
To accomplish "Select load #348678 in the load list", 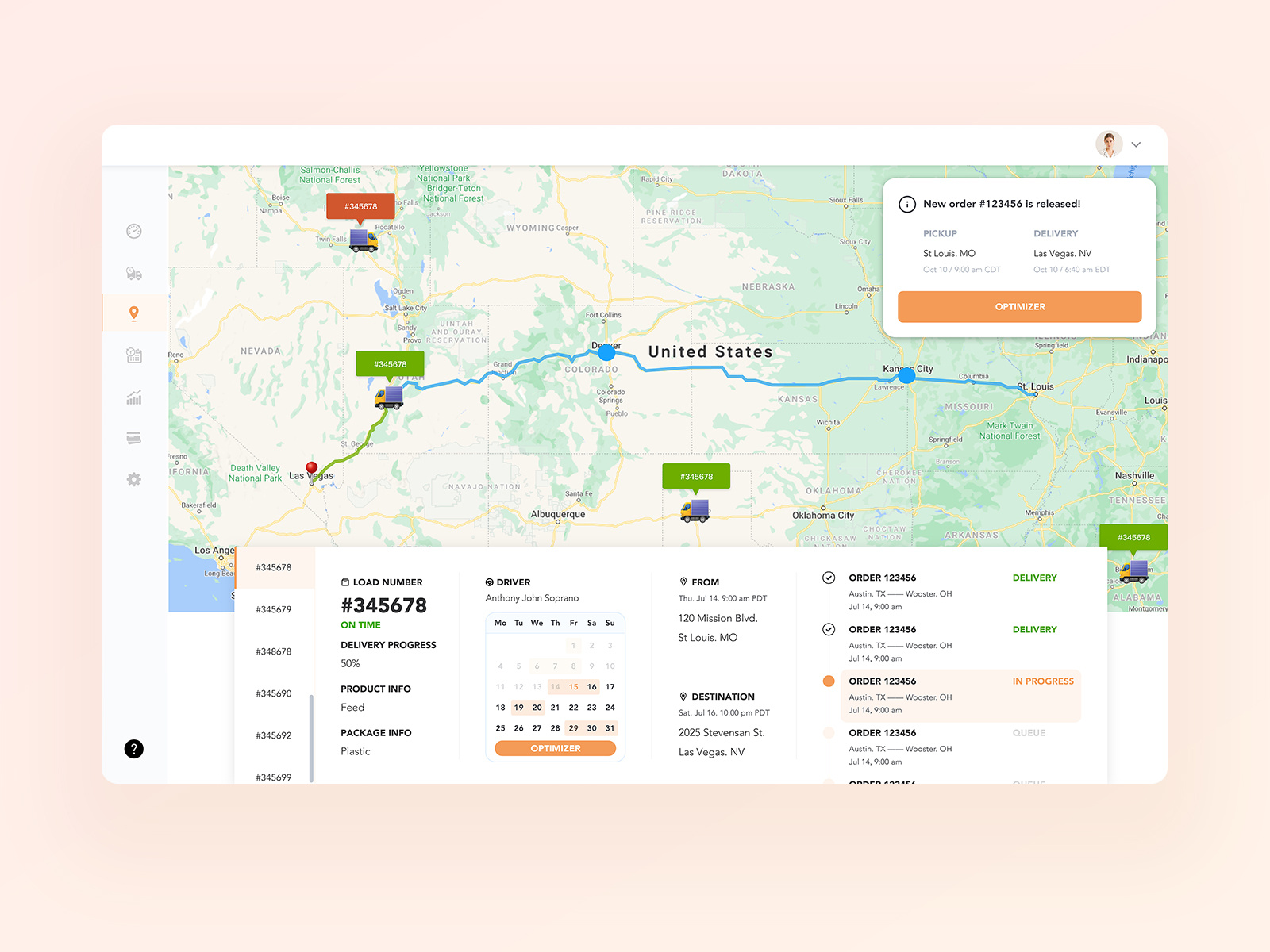I will (x=274, y=651).
